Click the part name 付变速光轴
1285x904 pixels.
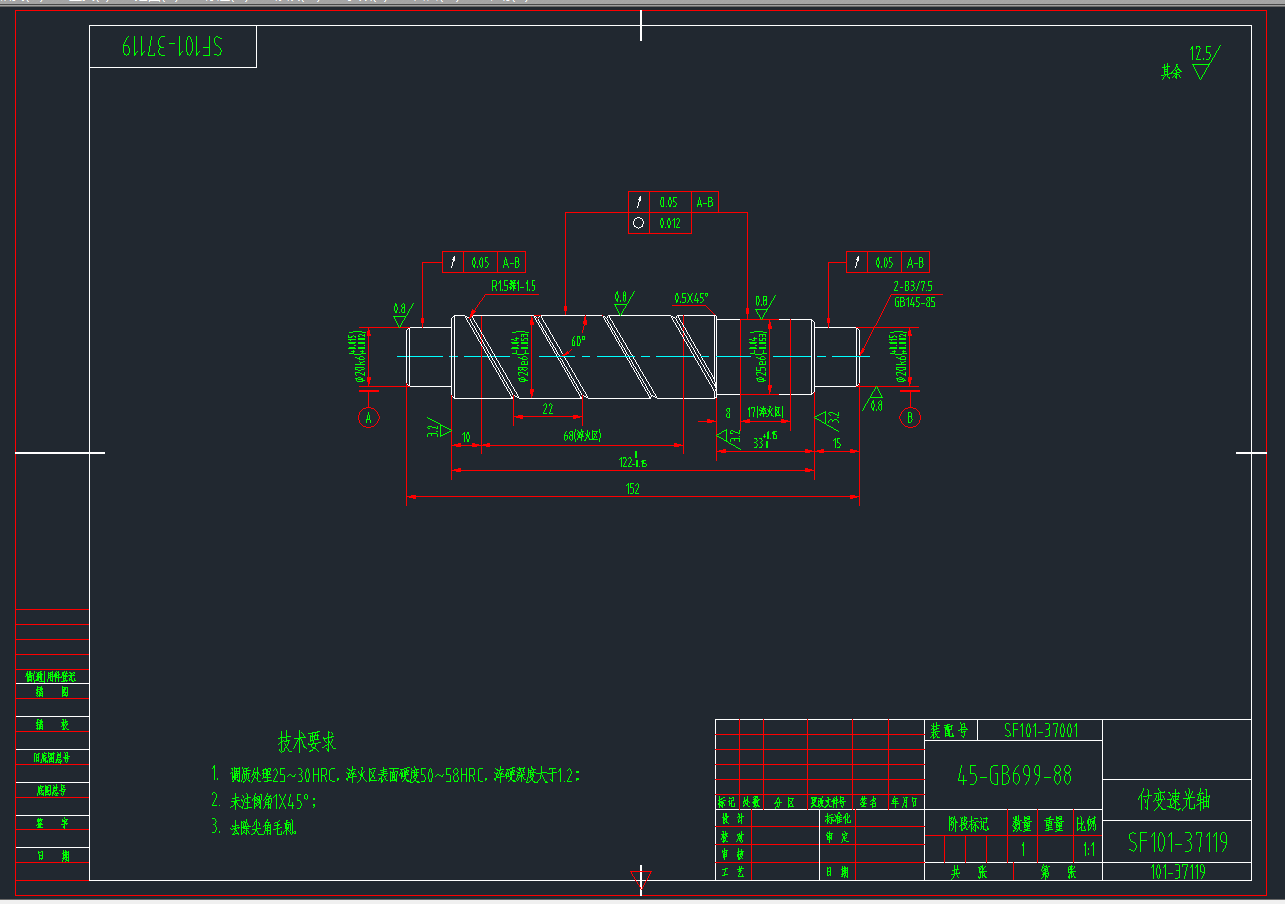point(1175,800)
